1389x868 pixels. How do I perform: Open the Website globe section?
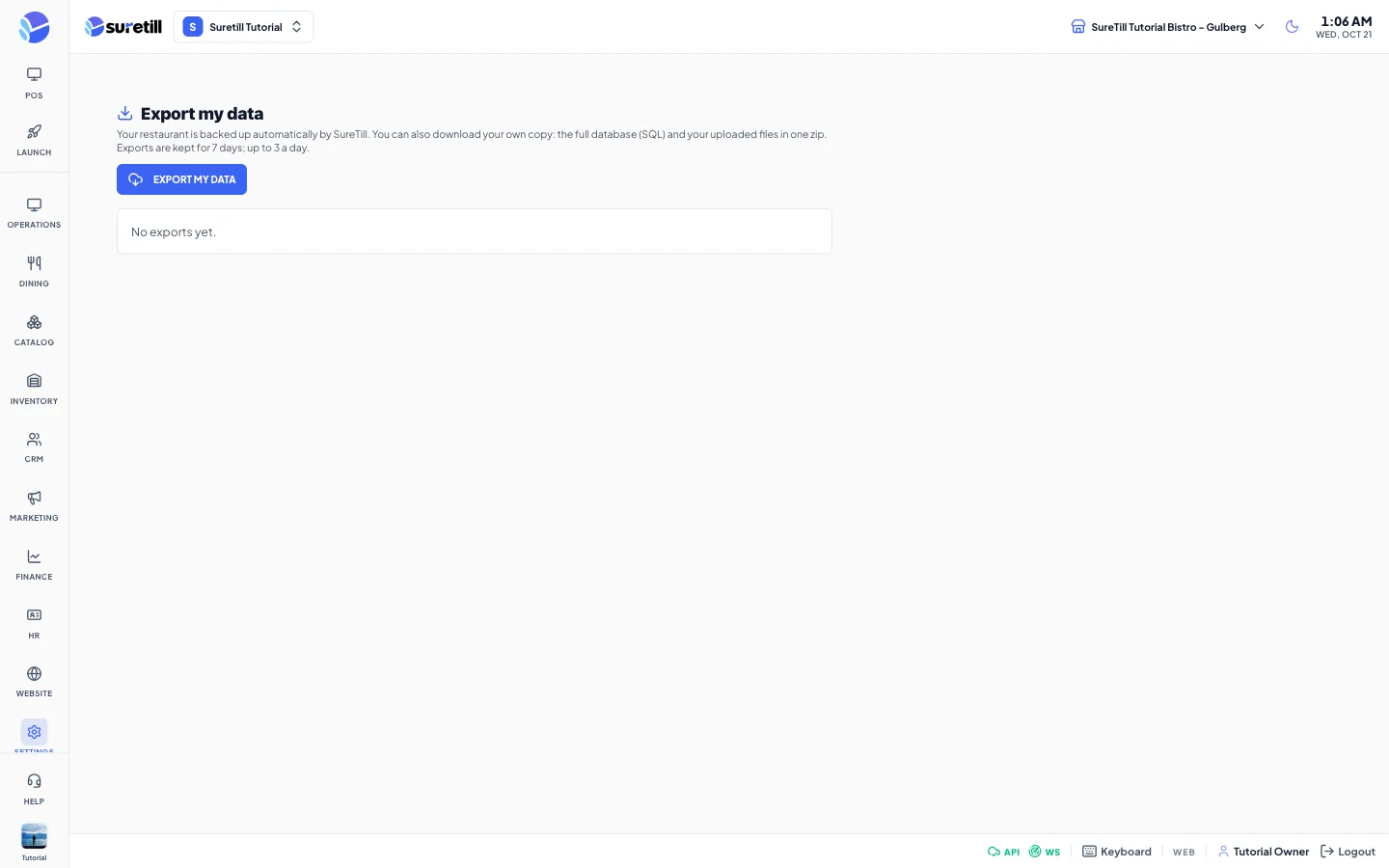pyautogui.click(x=34, y=682)
